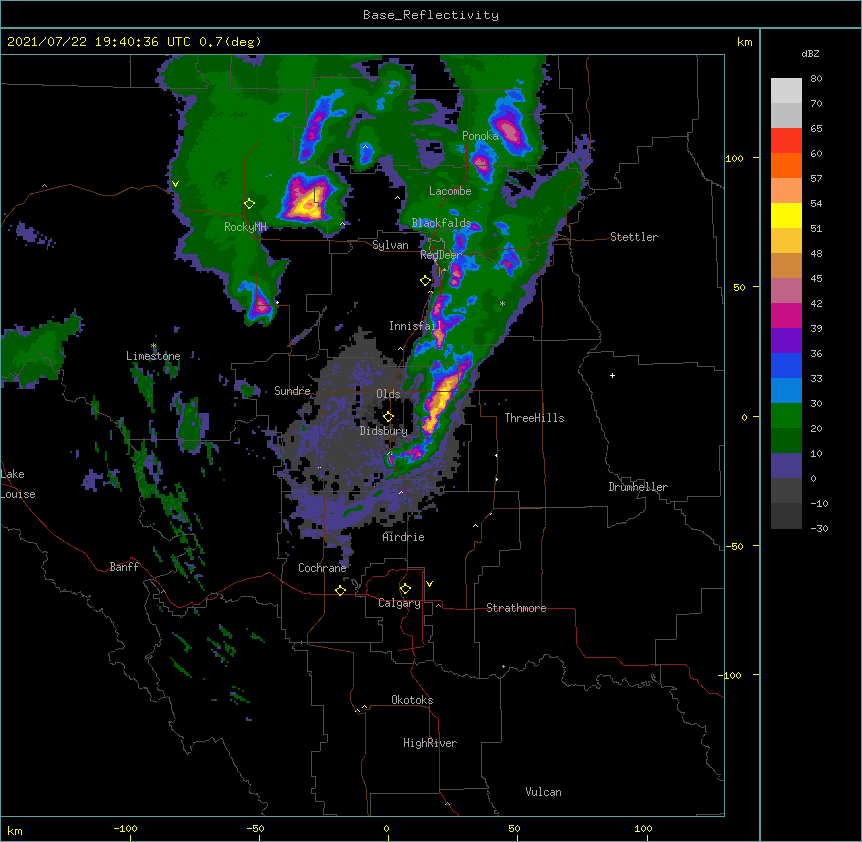Select the magenta 42-39 dBZ legend swatch

(786, 316)
